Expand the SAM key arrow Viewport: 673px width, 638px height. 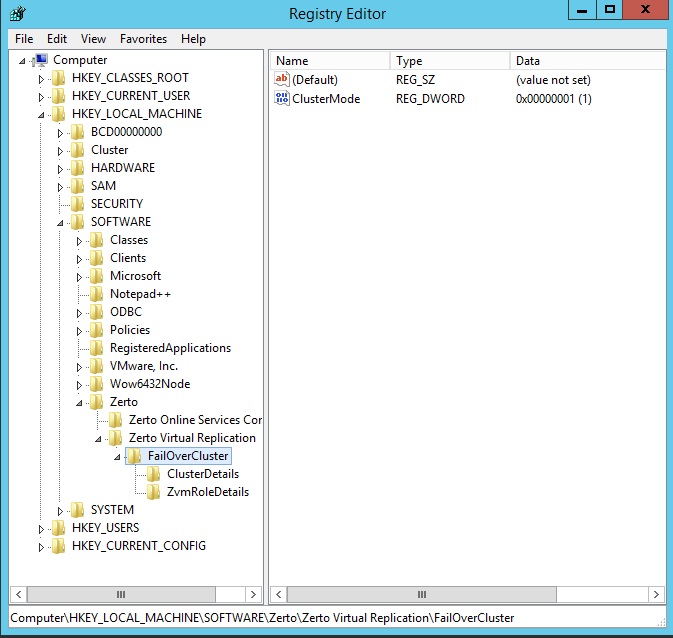click(60, 187)
